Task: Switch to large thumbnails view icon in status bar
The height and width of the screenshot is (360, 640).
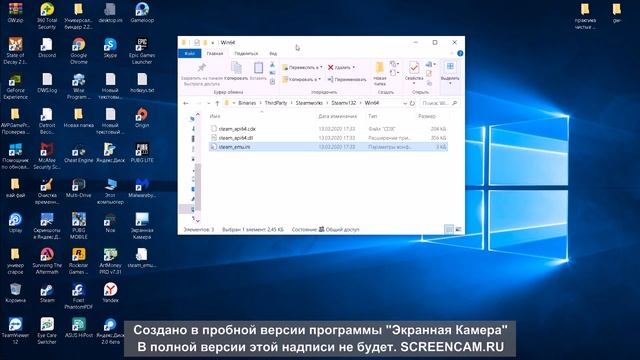Action: pos(458,229)
